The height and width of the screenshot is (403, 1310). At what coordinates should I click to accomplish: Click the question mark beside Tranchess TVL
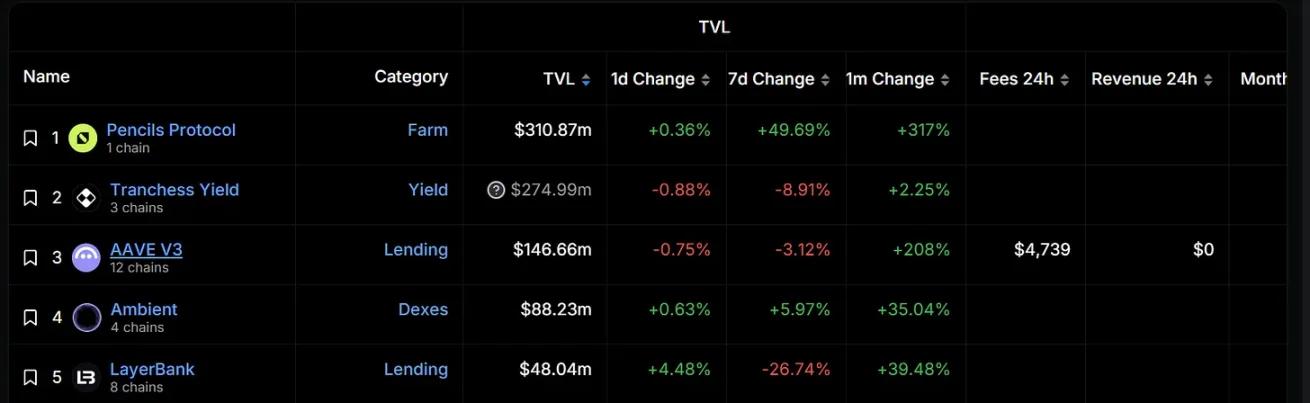coord(496,190)
